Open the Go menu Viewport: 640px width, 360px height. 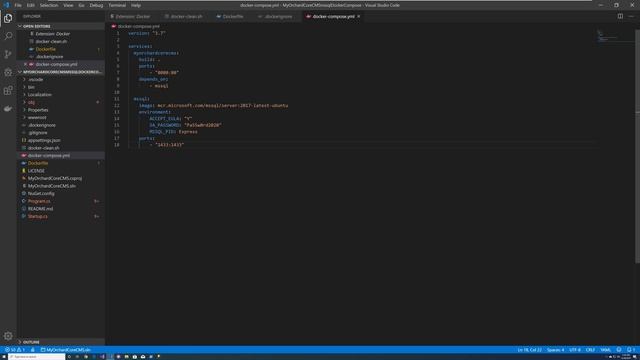(82, 5)
